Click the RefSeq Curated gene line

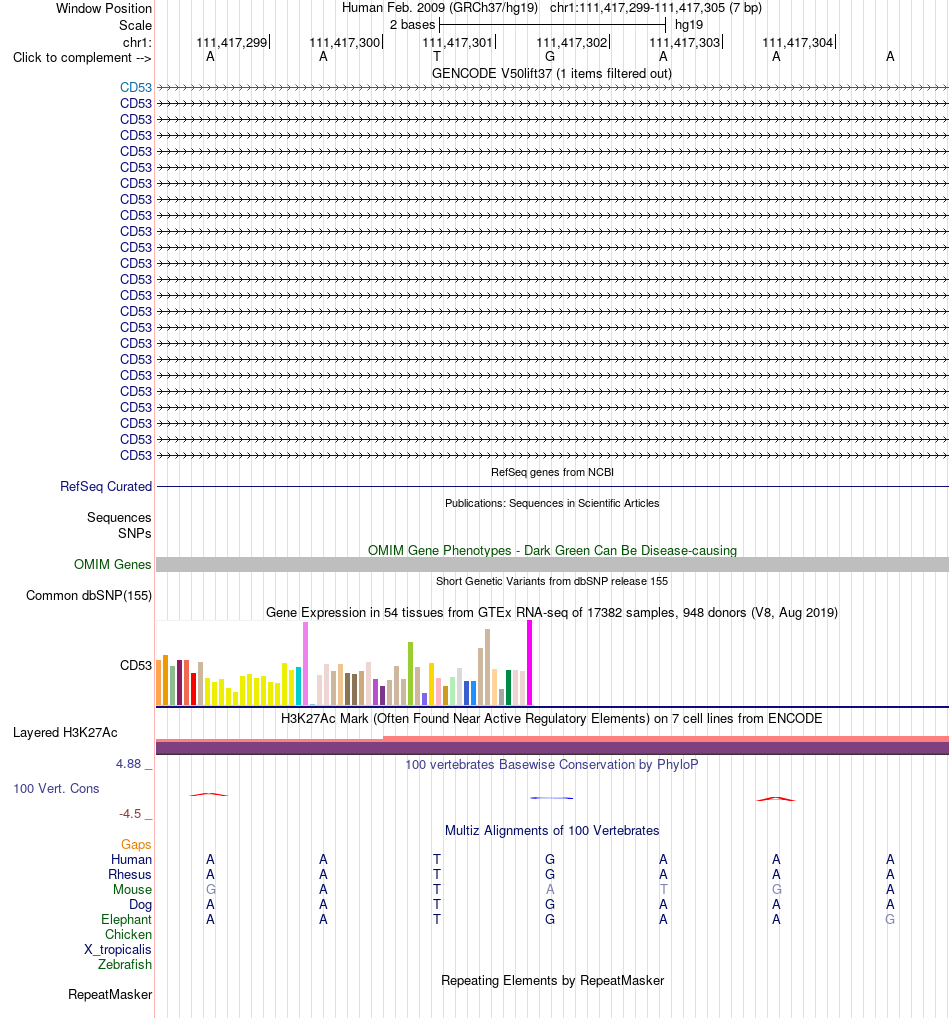coord(552,486)
